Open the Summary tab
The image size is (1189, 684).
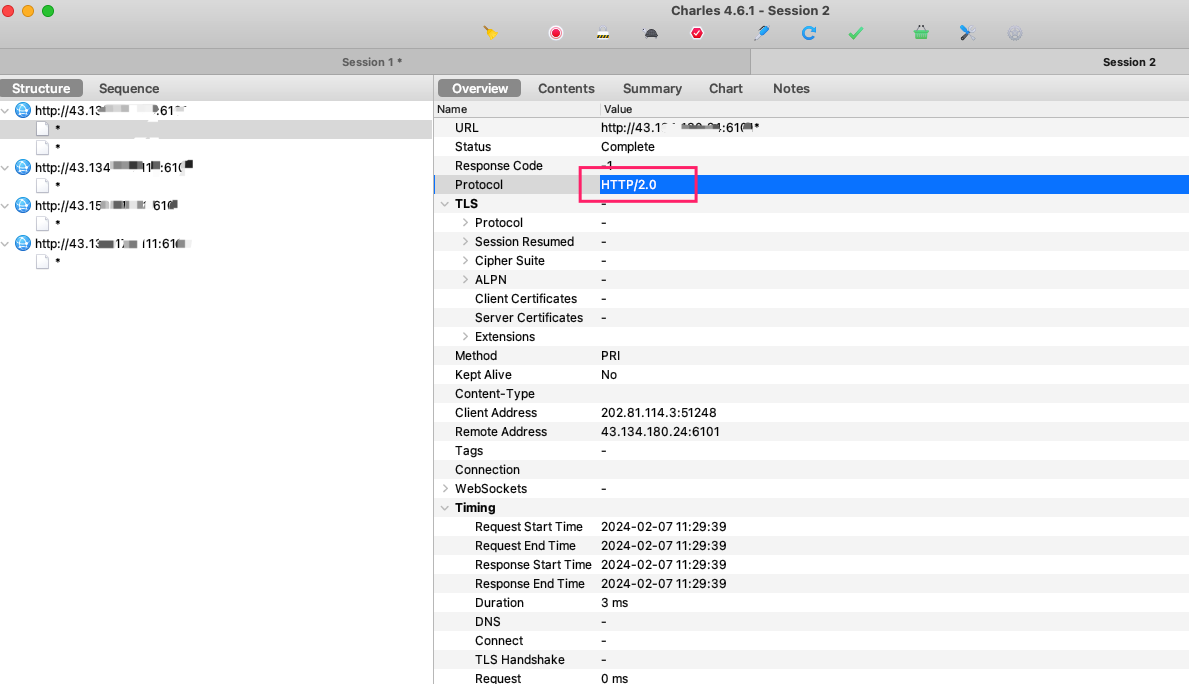point(652,88)
